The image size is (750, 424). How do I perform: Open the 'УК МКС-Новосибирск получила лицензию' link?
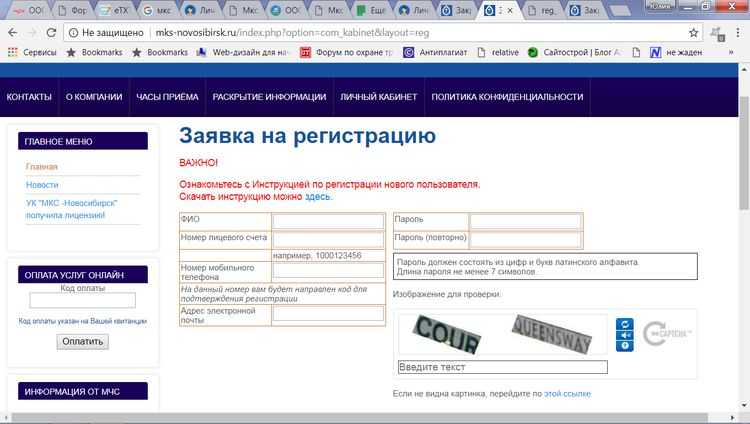tap(71, 209)
